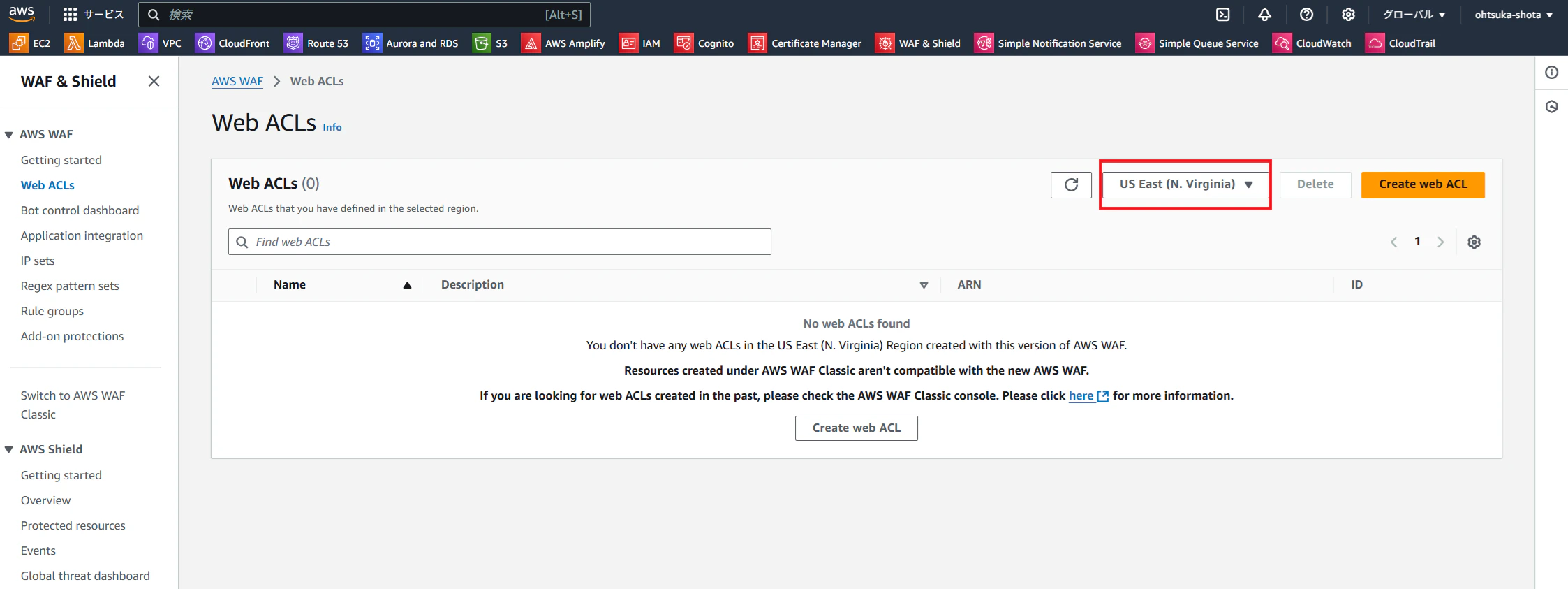Image resolution: width=1568 pixels, height=589 pixels.
Task: Refresh the Web ACLs list
Action: click(x=1071, y=184)
